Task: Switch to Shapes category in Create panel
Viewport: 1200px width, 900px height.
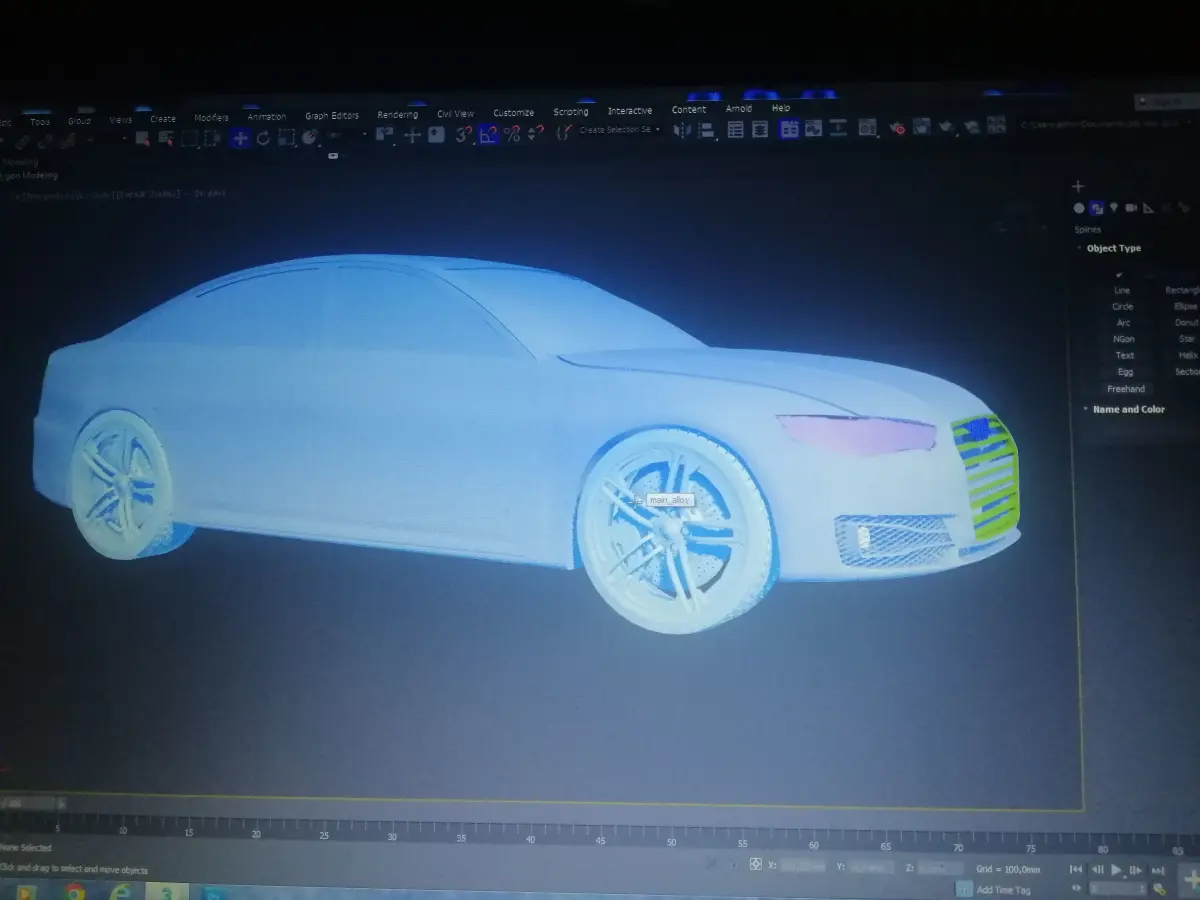Action: [x=1096, y=208]
